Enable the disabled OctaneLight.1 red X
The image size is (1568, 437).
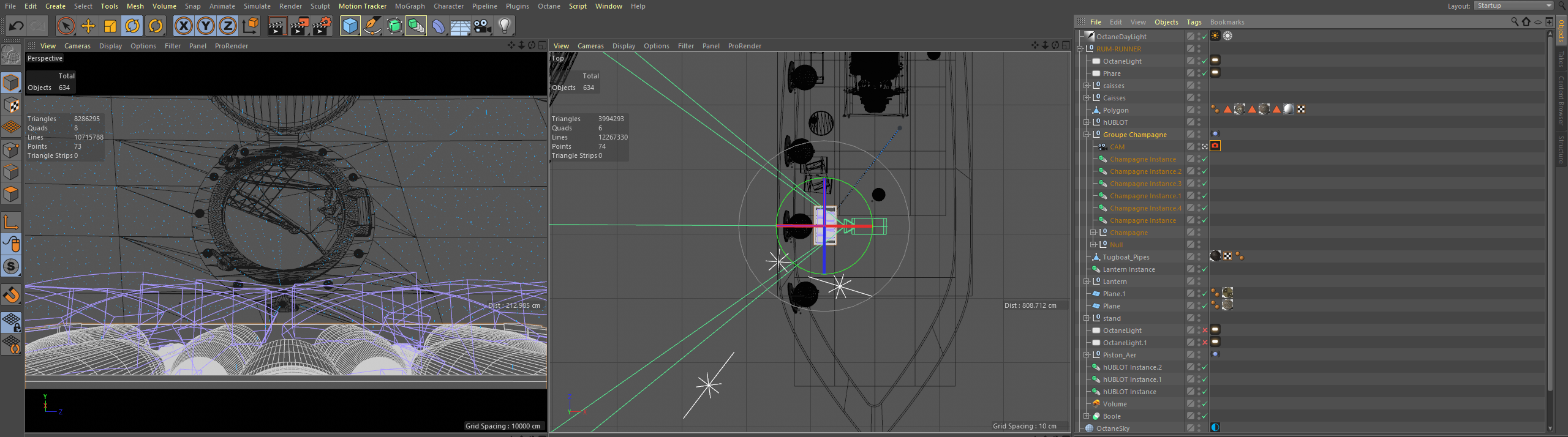tap(1205, 342)
